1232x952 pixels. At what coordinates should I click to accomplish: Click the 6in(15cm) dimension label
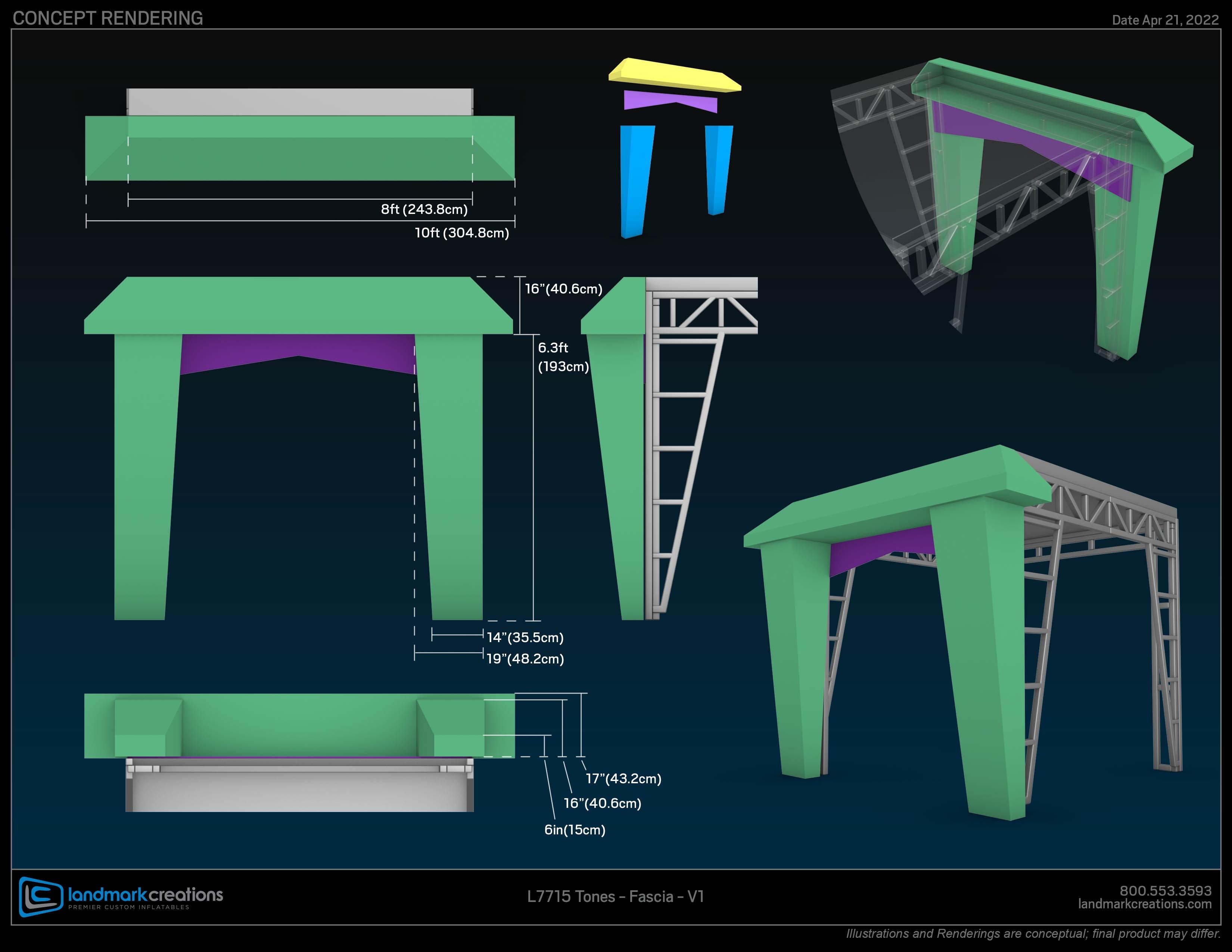pos(575,830)
